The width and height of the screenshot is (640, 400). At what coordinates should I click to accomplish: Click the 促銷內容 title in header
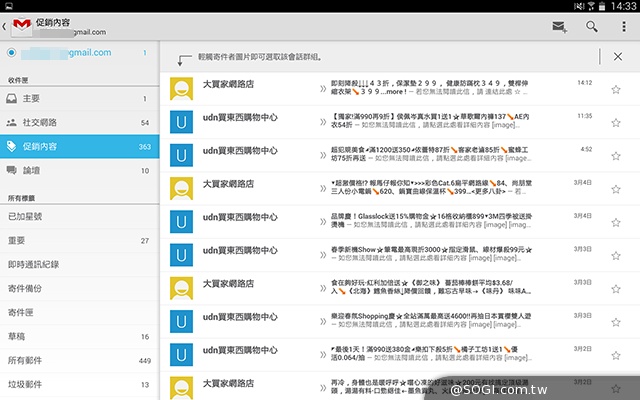tap(53, 22)
